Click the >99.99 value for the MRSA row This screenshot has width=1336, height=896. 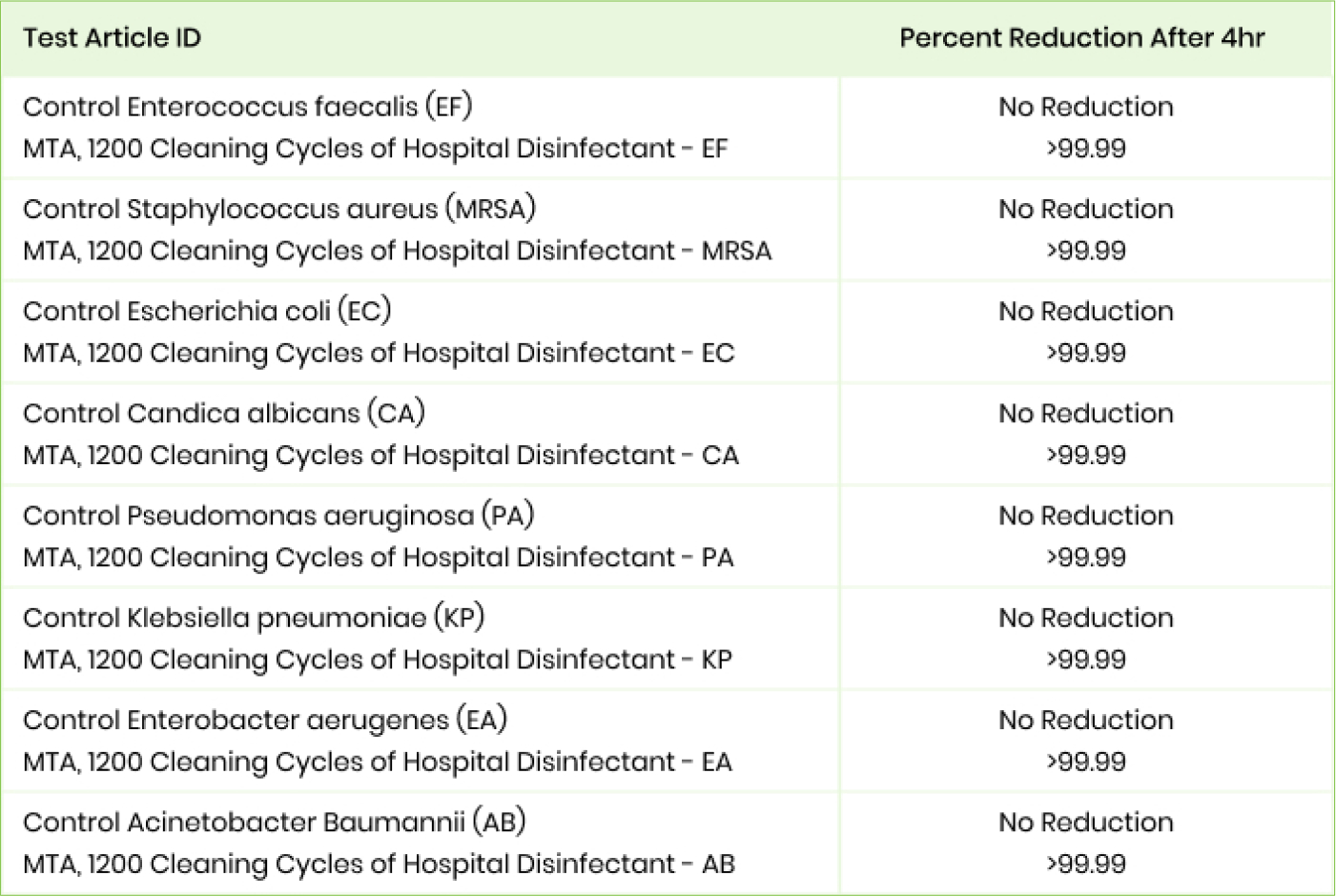point(1085,251)
